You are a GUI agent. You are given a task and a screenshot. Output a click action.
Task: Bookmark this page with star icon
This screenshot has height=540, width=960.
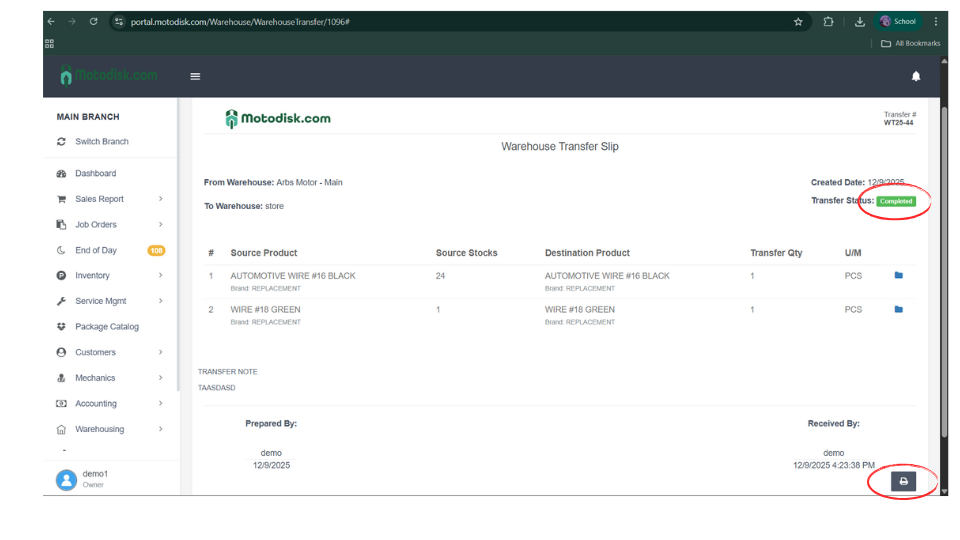[x=798, y=21]
